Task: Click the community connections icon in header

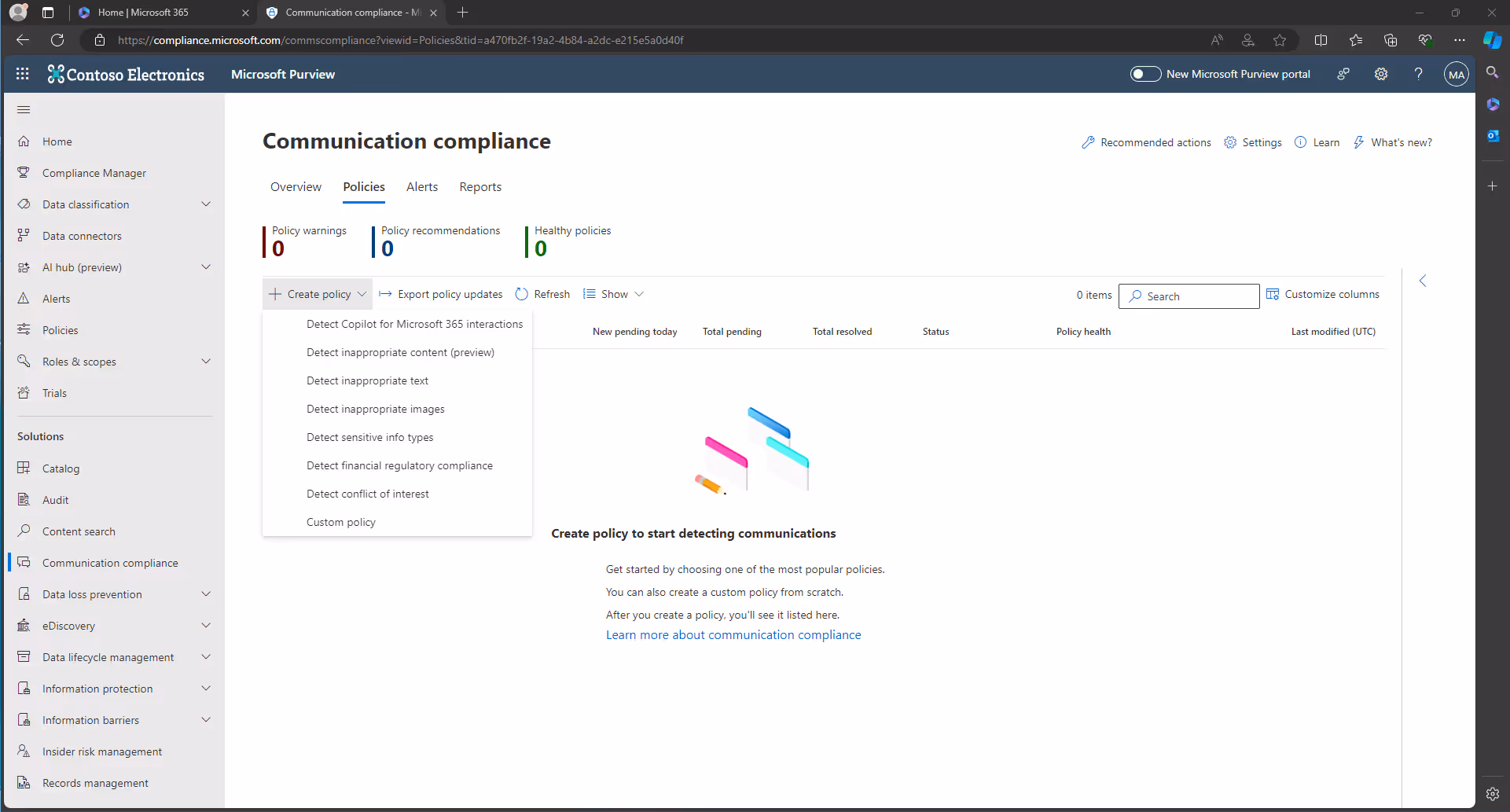Action: pyautogui.click(x=1343, y=74)
